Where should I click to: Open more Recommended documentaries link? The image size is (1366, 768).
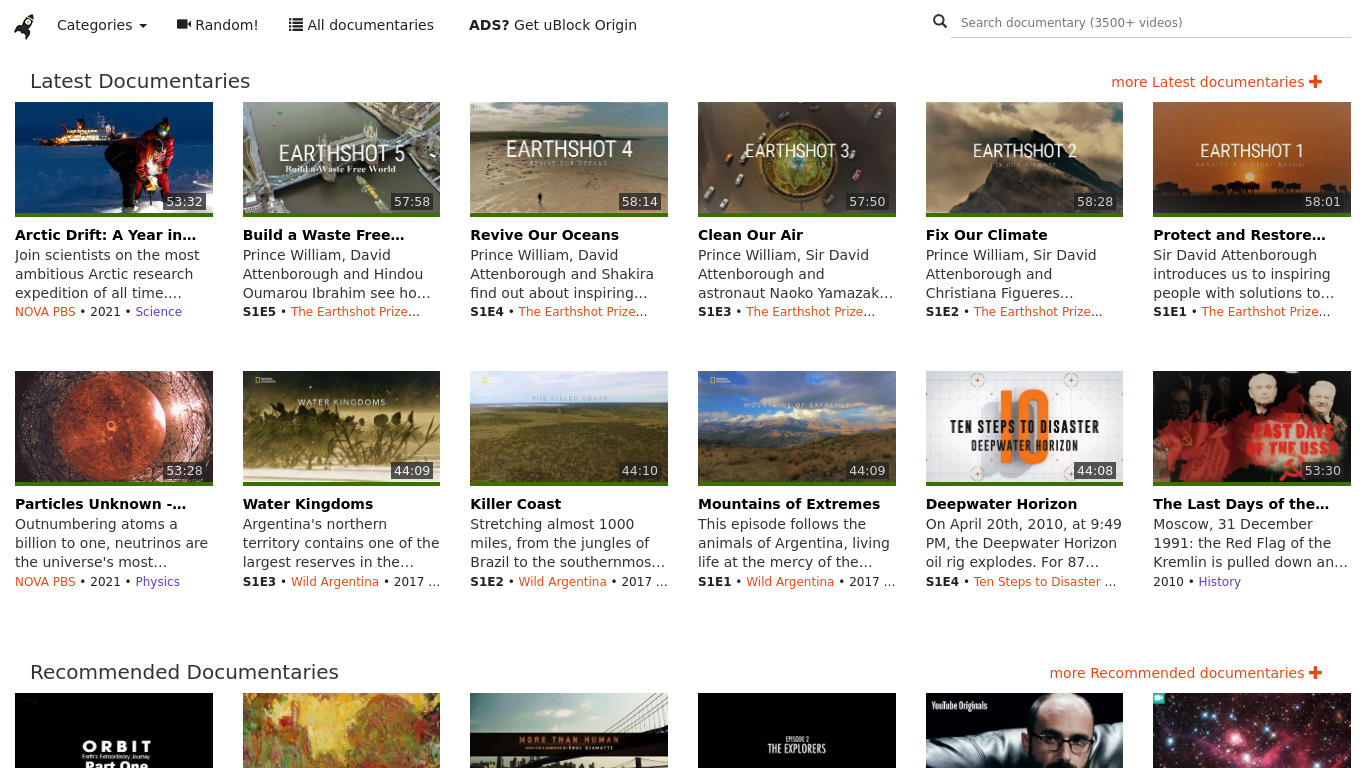click(1185, 673)
